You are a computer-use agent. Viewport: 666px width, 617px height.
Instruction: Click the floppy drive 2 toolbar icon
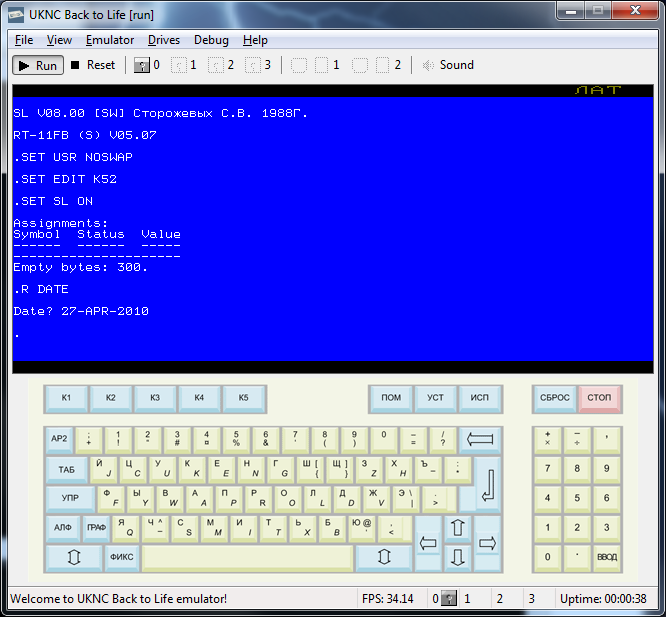pos(216,65)
